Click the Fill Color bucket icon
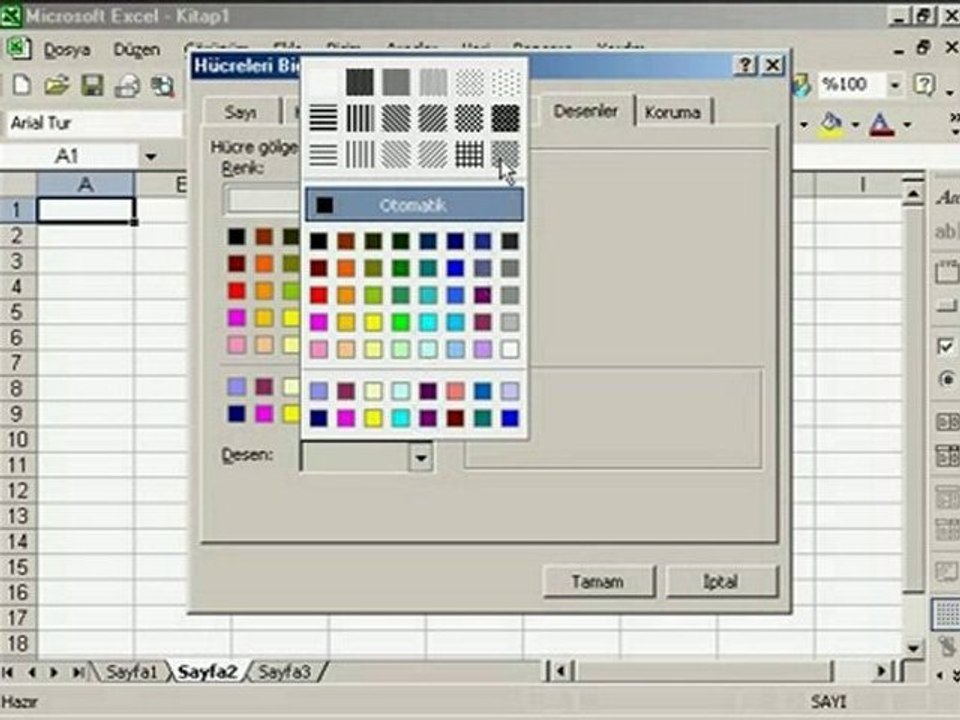This screenshot has height=720, width=960. pyautogui.click(x=830, y=124)
